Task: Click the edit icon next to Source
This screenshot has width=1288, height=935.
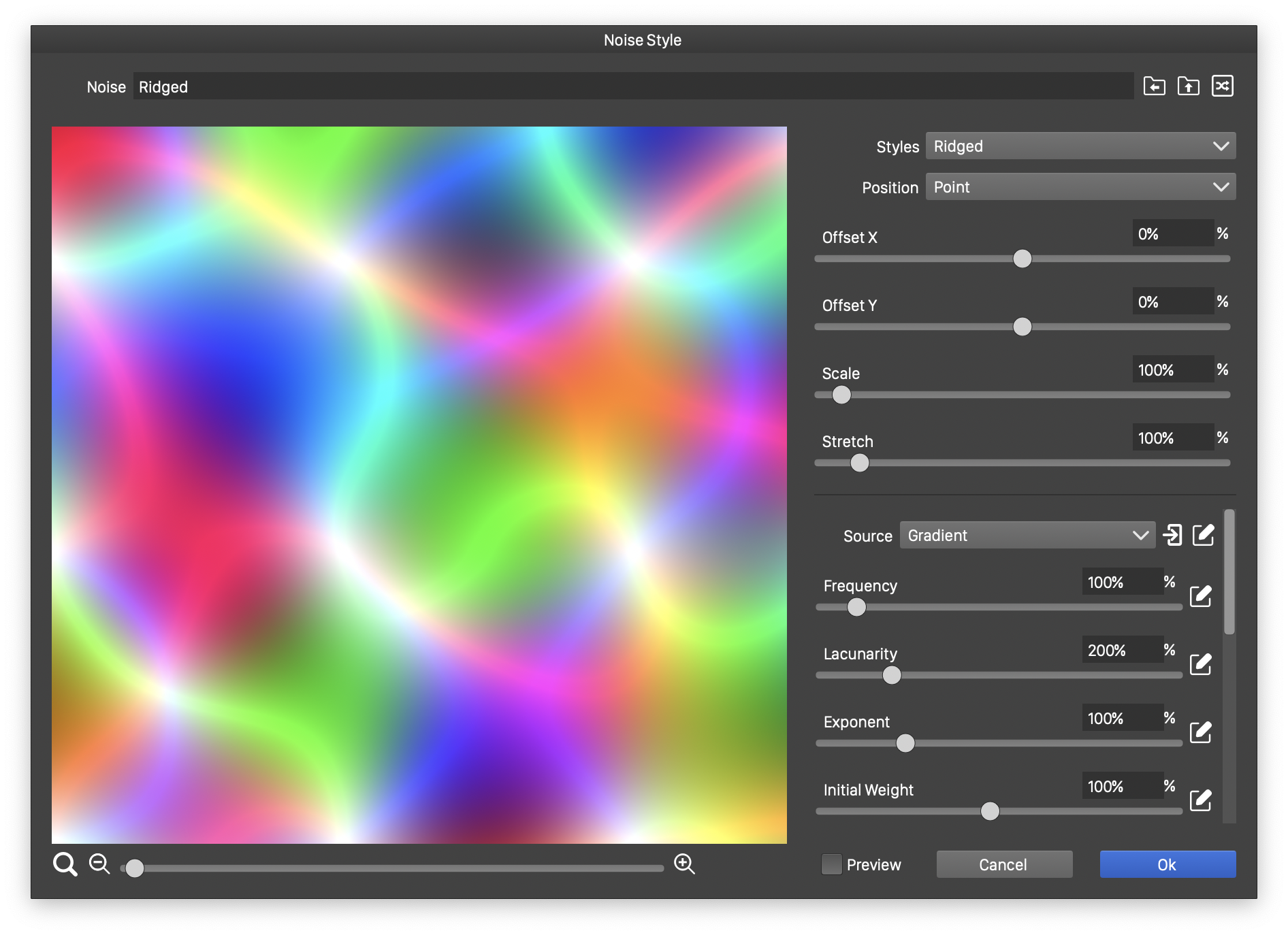Action: 1203,536
